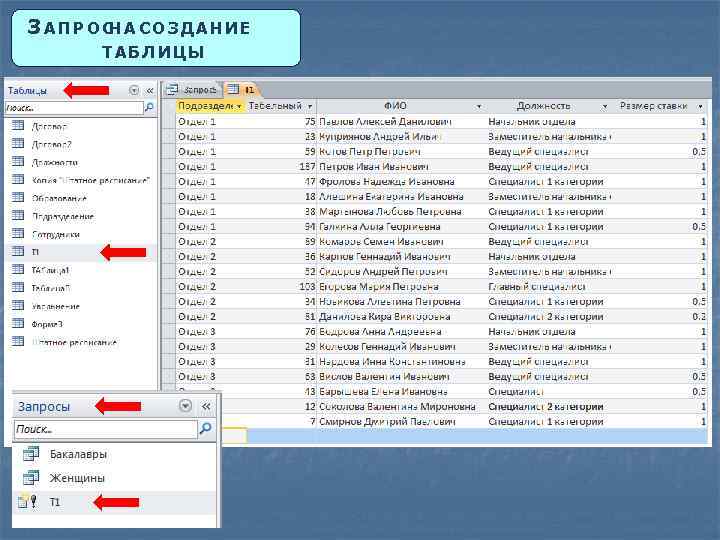
Task: Click the Управление table icon
Action: coord(17,305)
